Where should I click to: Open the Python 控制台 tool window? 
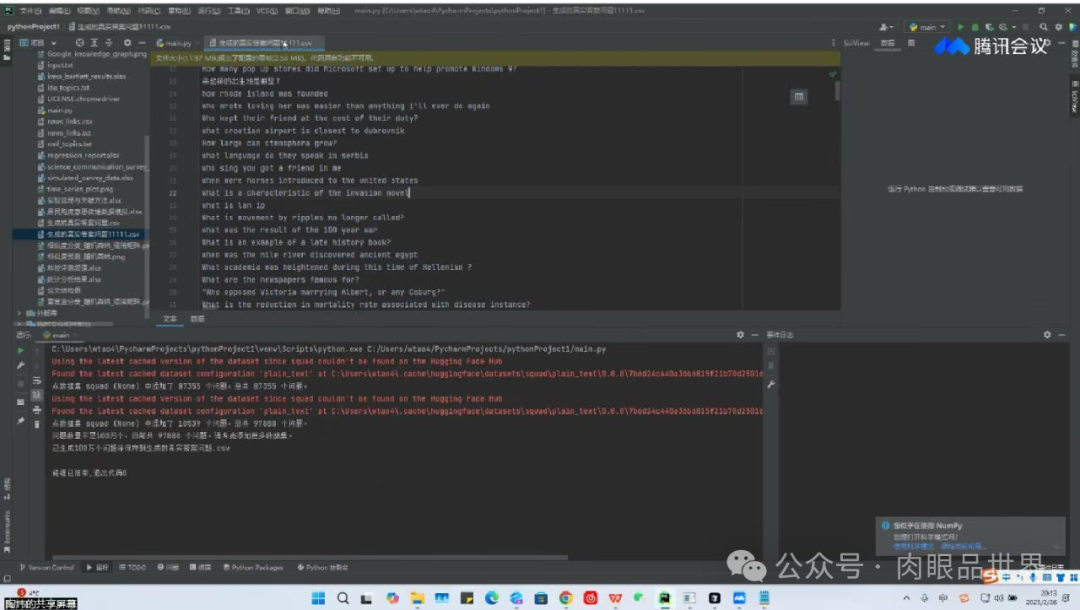(322, 567)
